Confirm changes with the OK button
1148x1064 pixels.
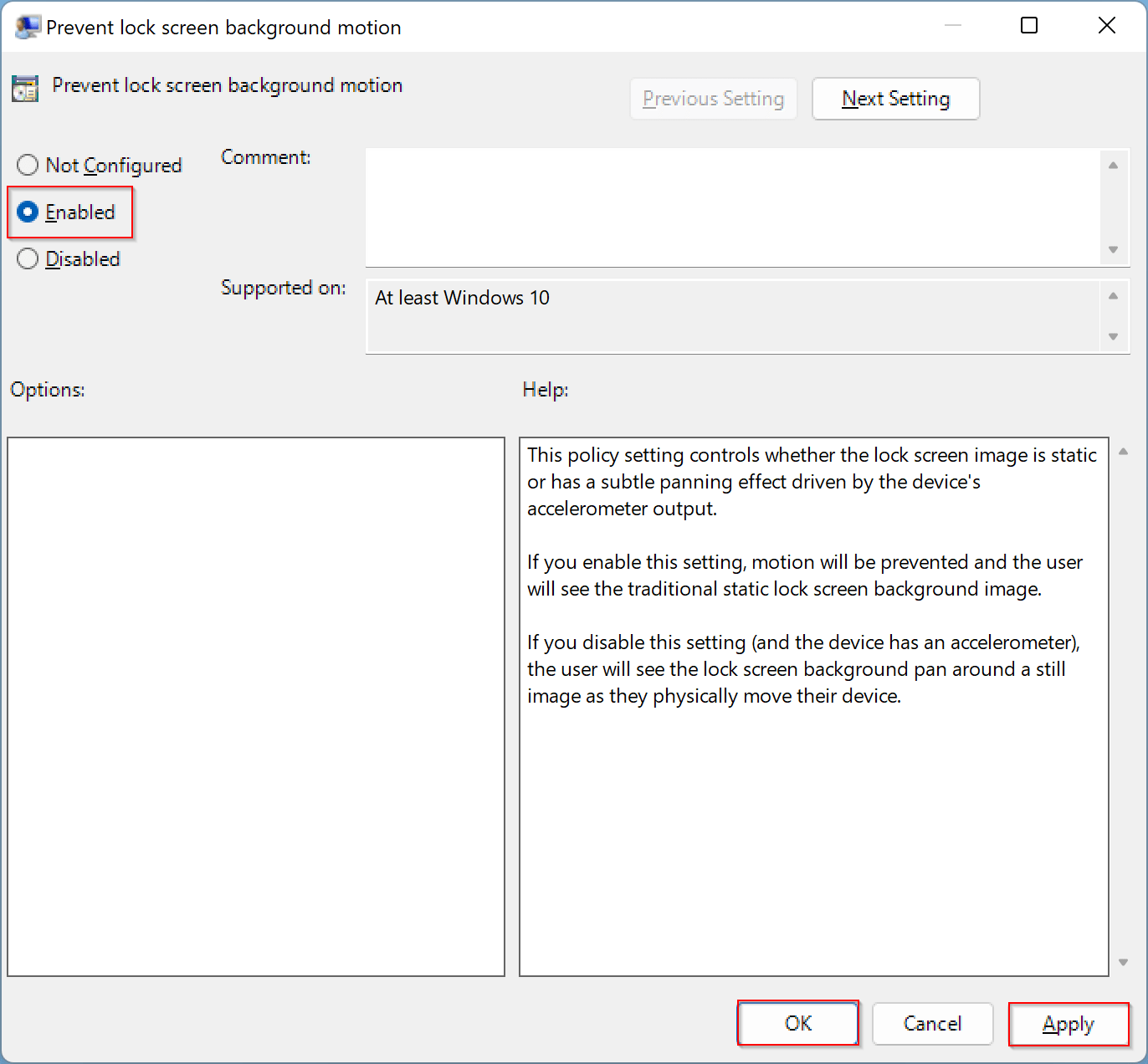coord(797,1023)
